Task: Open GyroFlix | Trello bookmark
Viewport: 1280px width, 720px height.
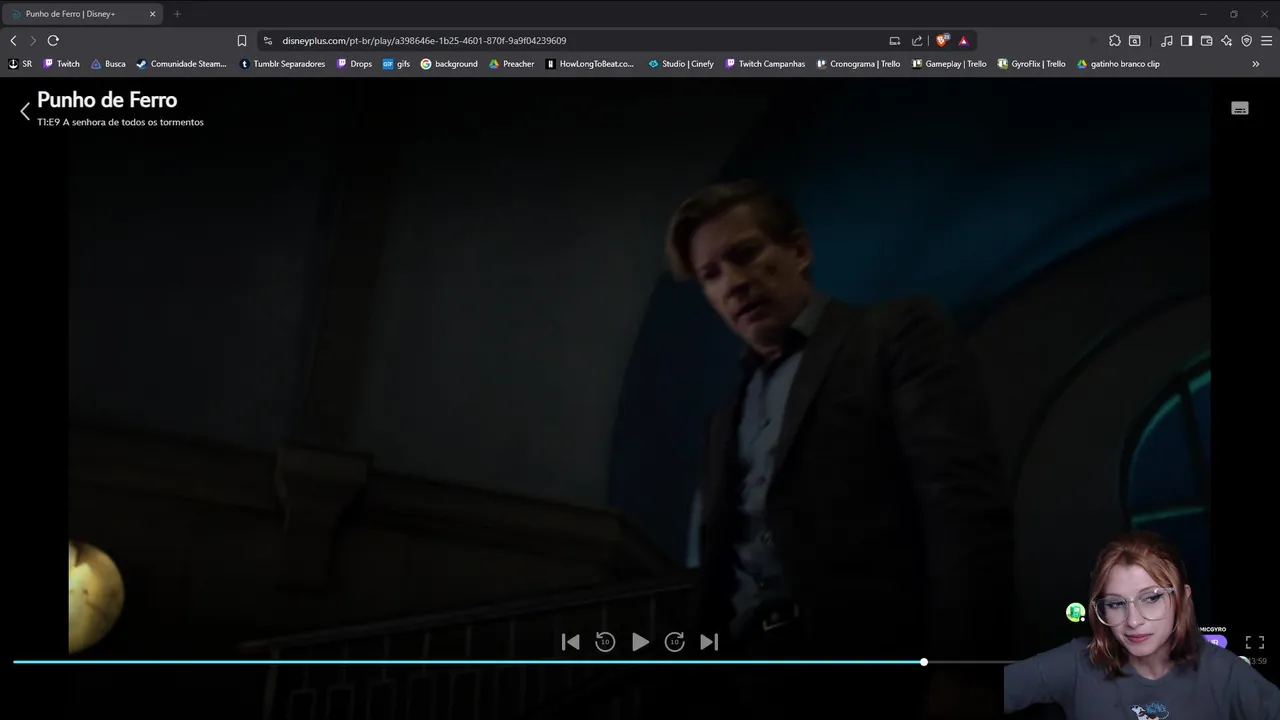Action: click(1031, 64)
